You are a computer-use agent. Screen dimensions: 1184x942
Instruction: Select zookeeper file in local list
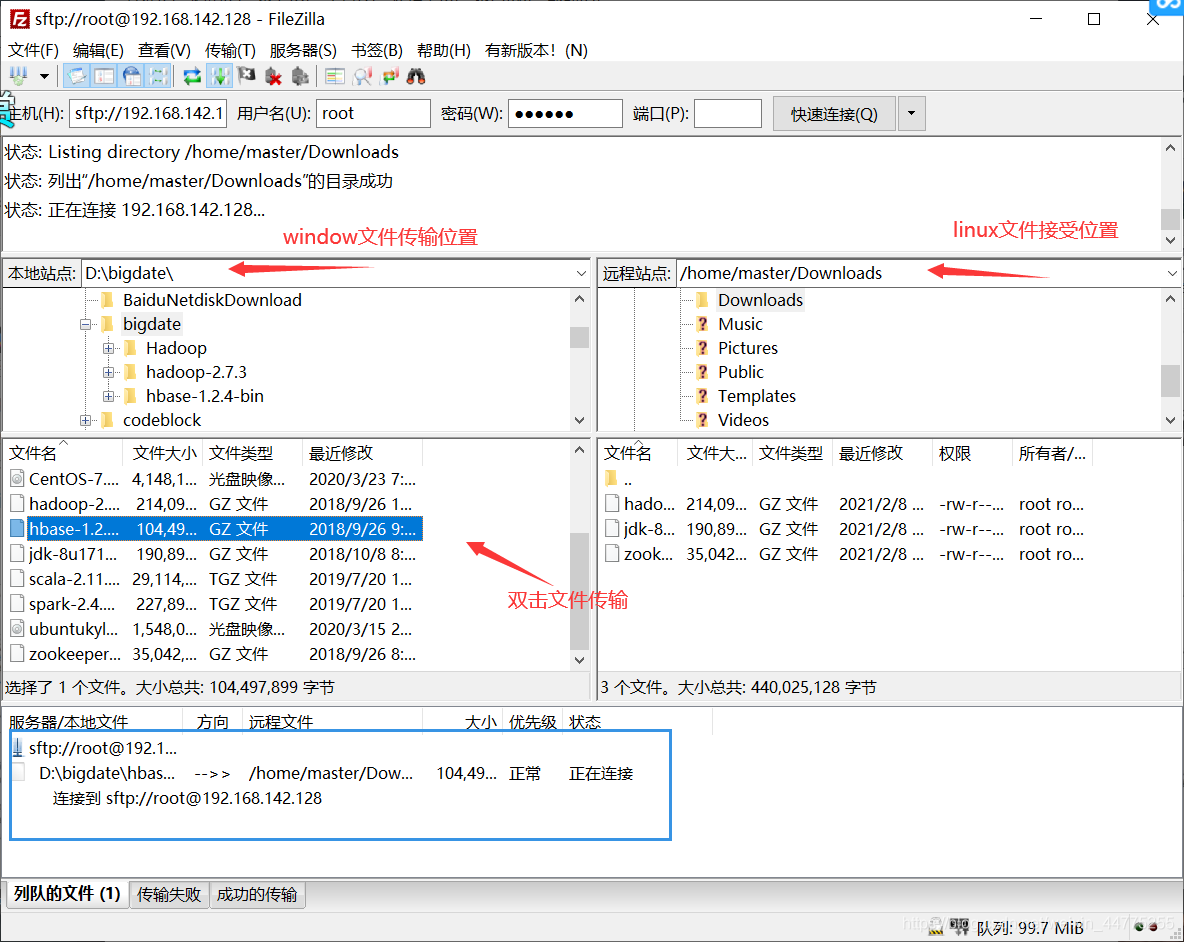pos(214,654)
